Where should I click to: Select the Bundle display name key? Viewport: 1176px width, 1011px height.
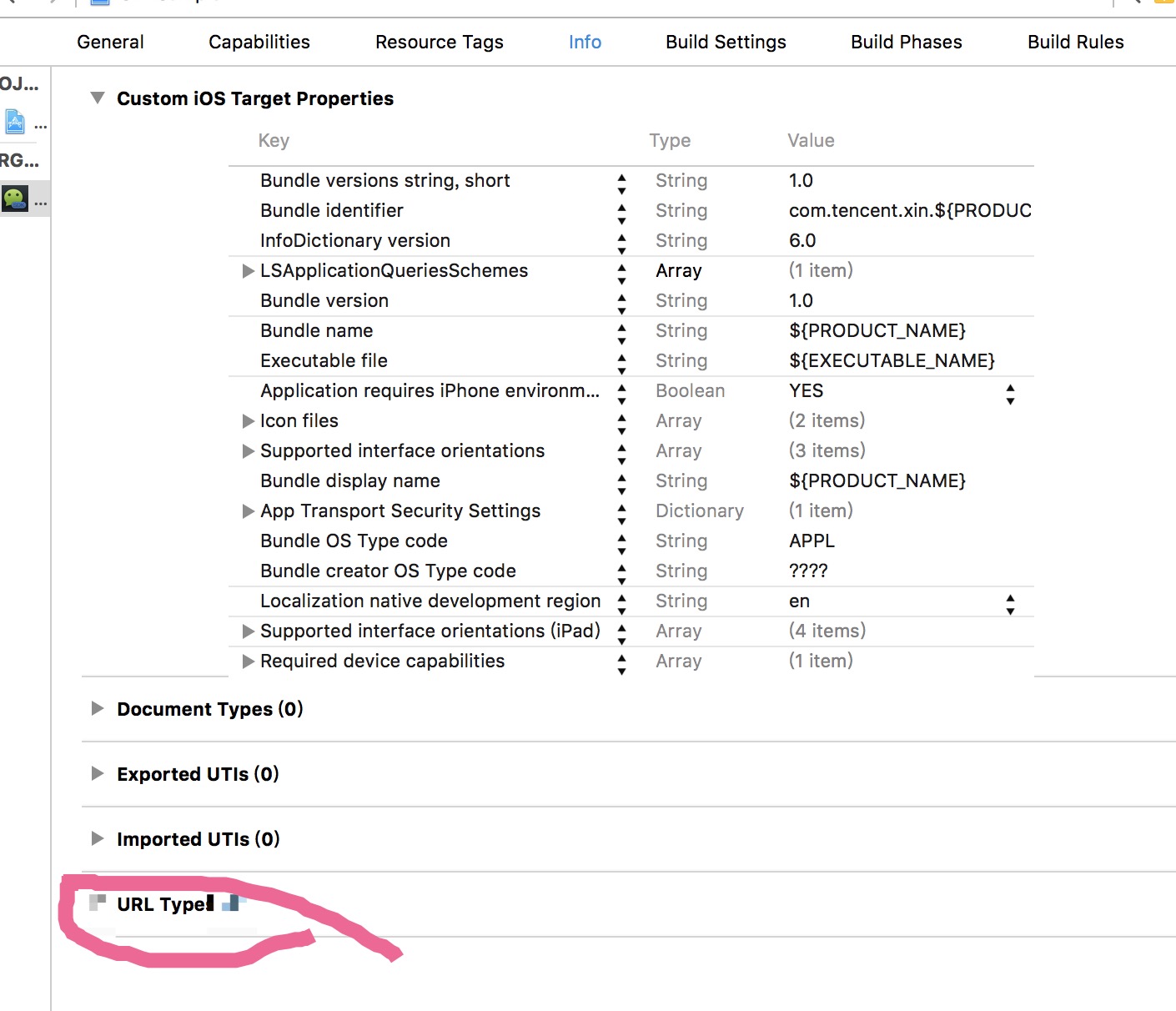click(350, 480)
